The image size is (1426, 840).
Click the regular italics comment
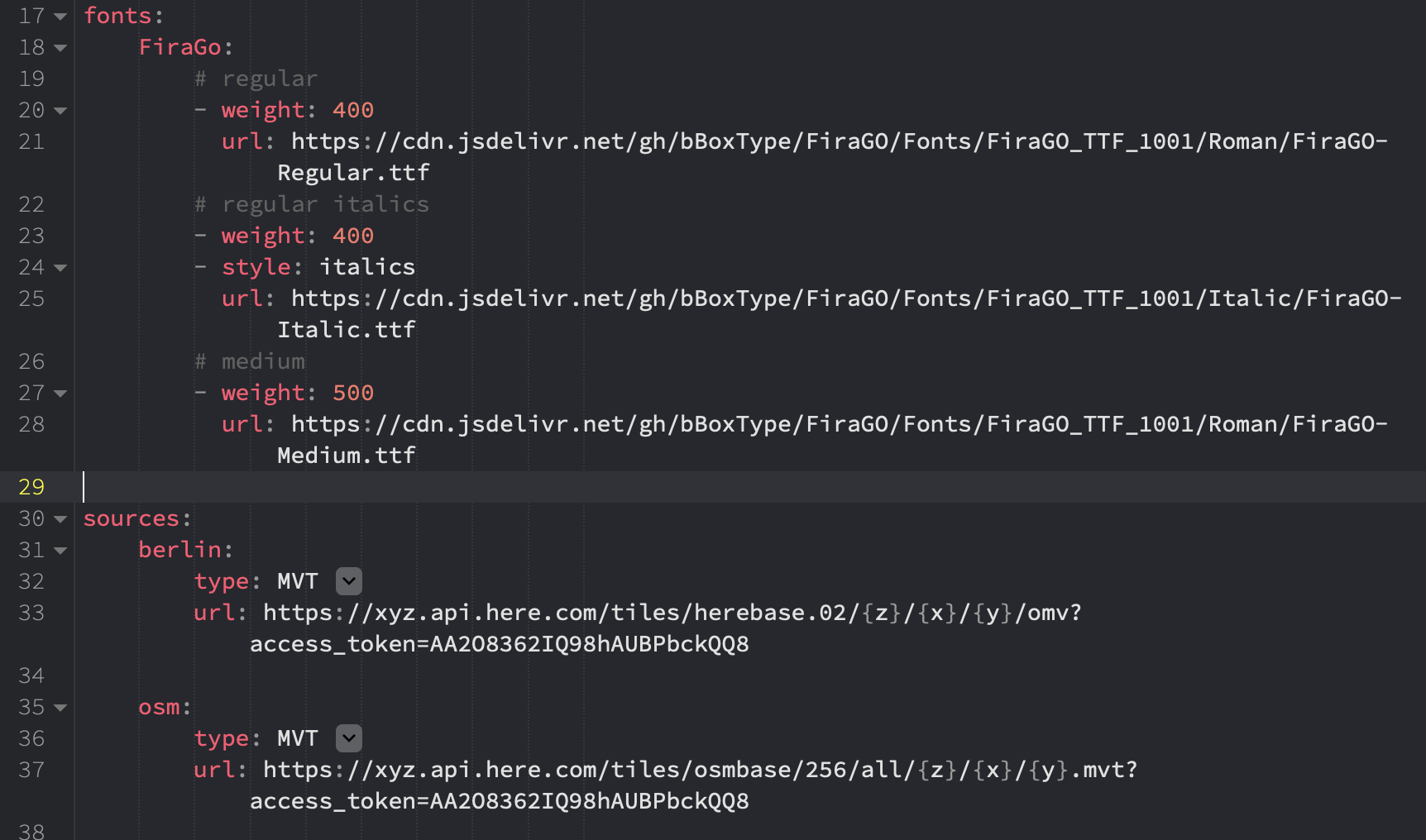pyautogui.click(x=312, y=204)
